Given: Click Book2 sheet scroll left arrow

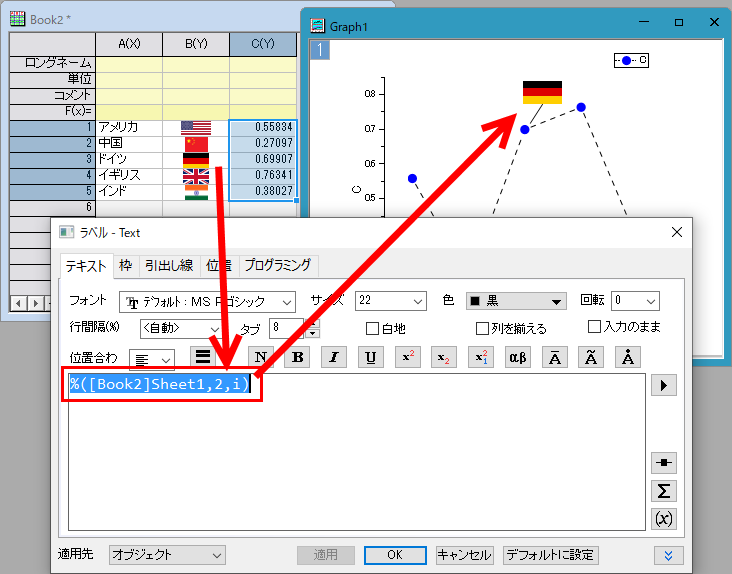Looking at the screenshot, I should pos(18,304).
